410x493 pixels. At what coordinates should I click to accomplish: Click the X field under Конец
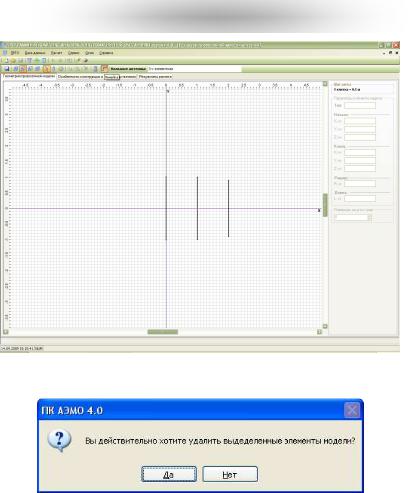click(360, 152)
